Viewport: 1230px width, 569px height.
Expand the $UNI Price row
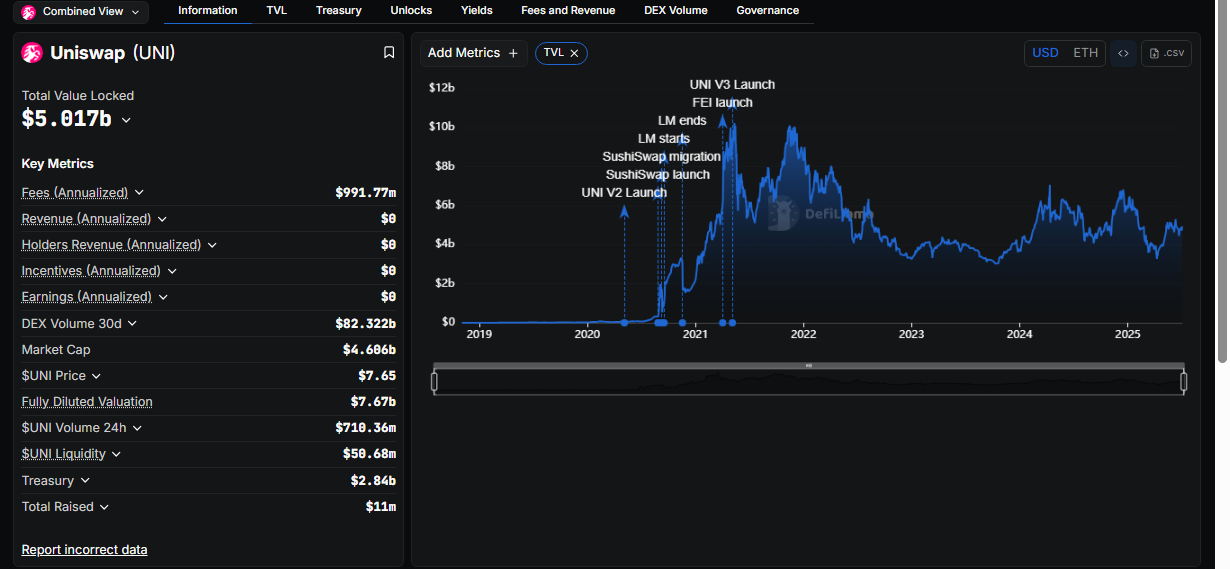[x=96, y=376]
